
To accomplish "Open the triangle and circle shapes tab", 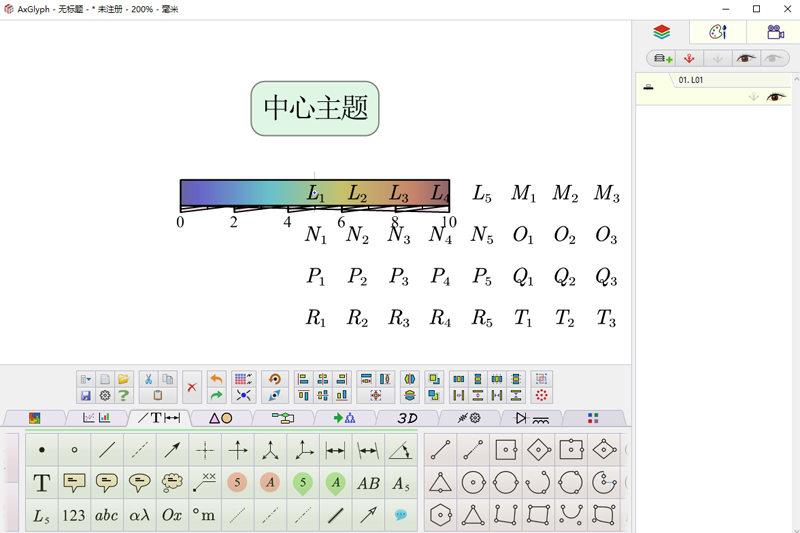I will [x=220, y=418].
